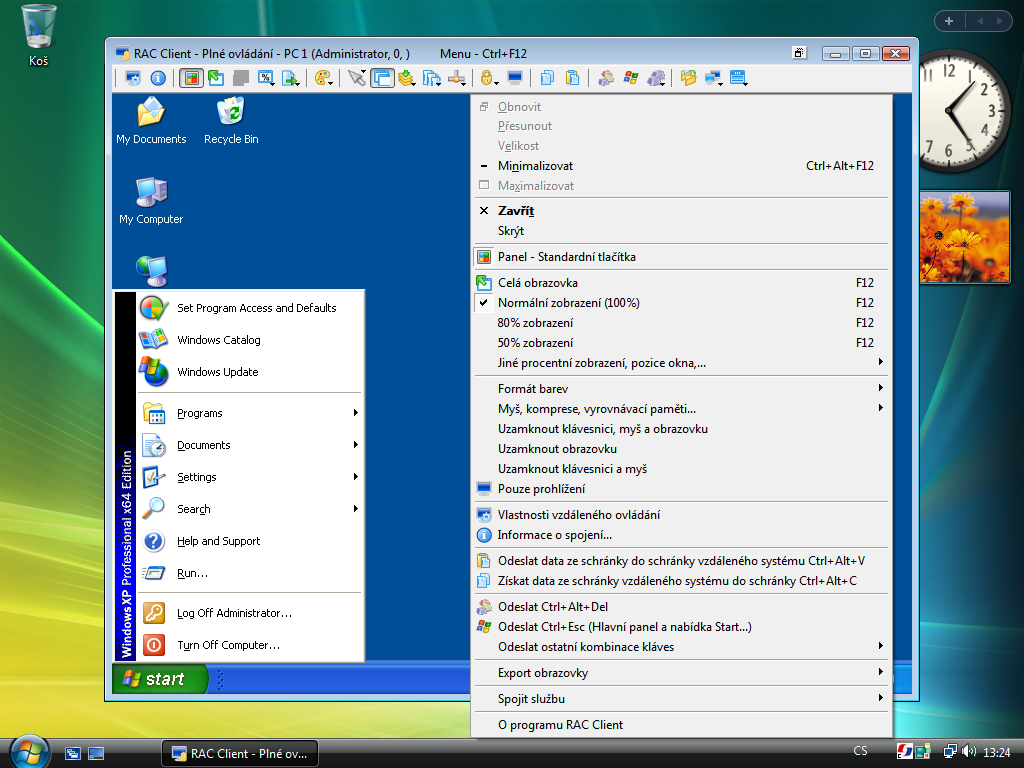The image size is (1024, 768).
Task: Choose Odeslat Ctrl+Alt+Del menu item
Action: pyautogui.click(x=681, y=607)
